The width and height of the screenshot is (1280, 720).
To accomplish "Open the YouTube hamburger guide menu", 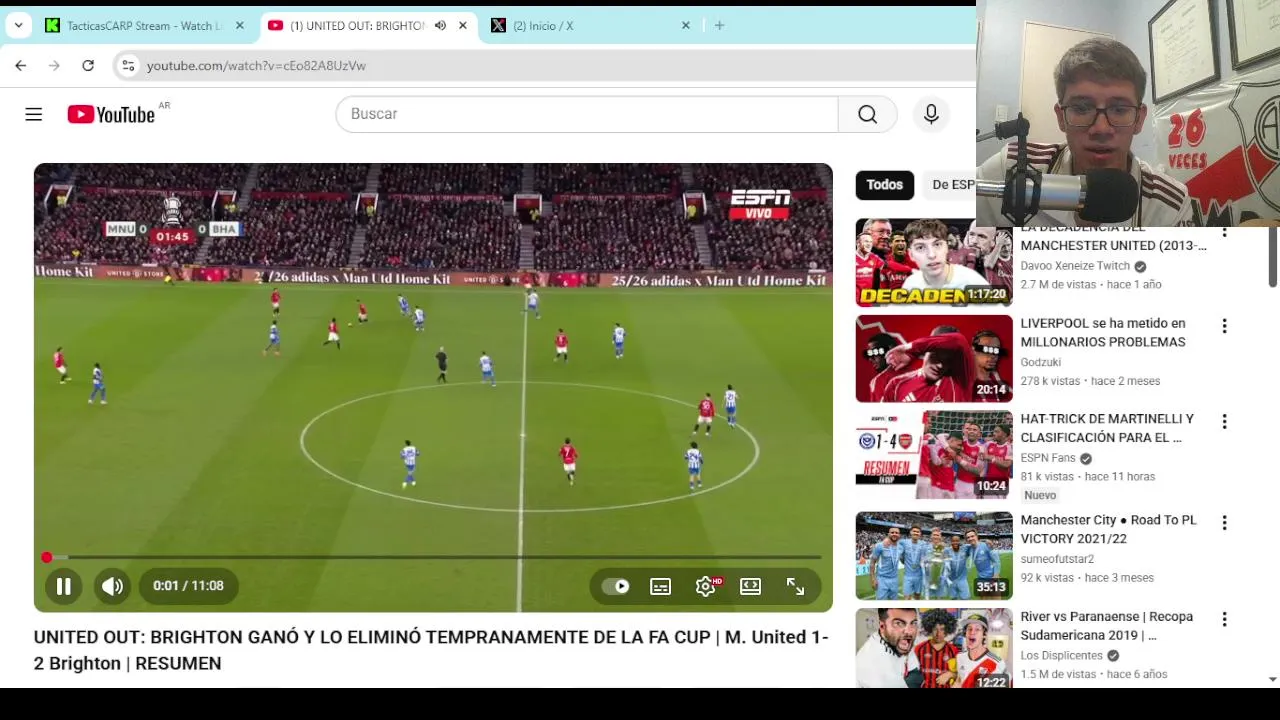I will (x=34, y=114).
